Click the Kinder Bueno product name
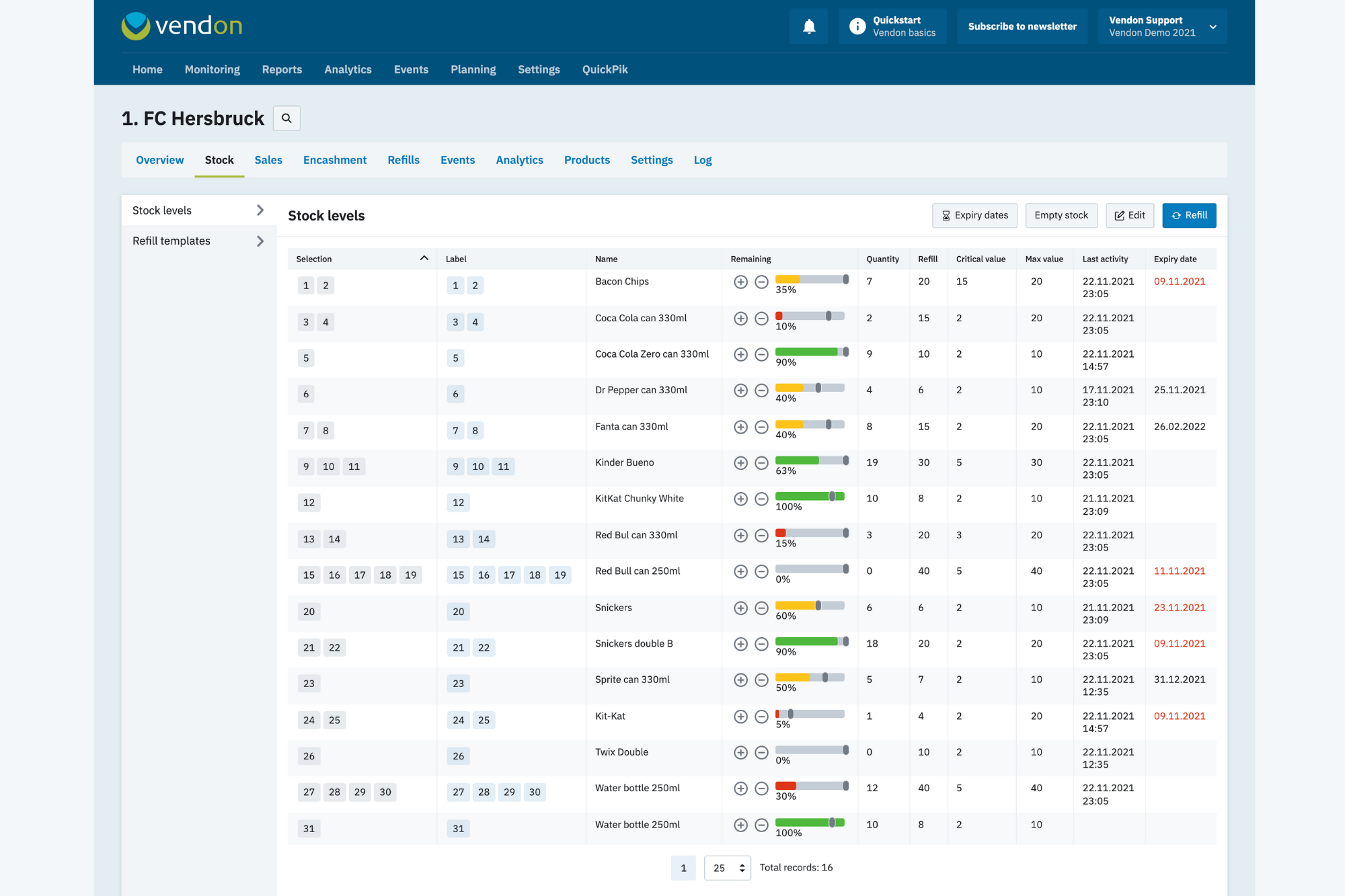This screenshot has height=896, width=1345. point(624,462)
